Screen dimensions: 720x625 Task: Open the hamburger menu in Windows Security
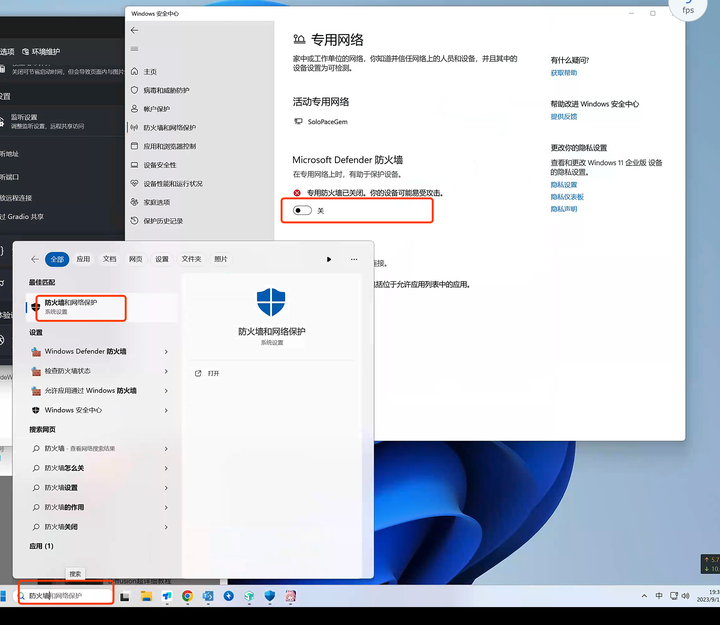point(135,49)
